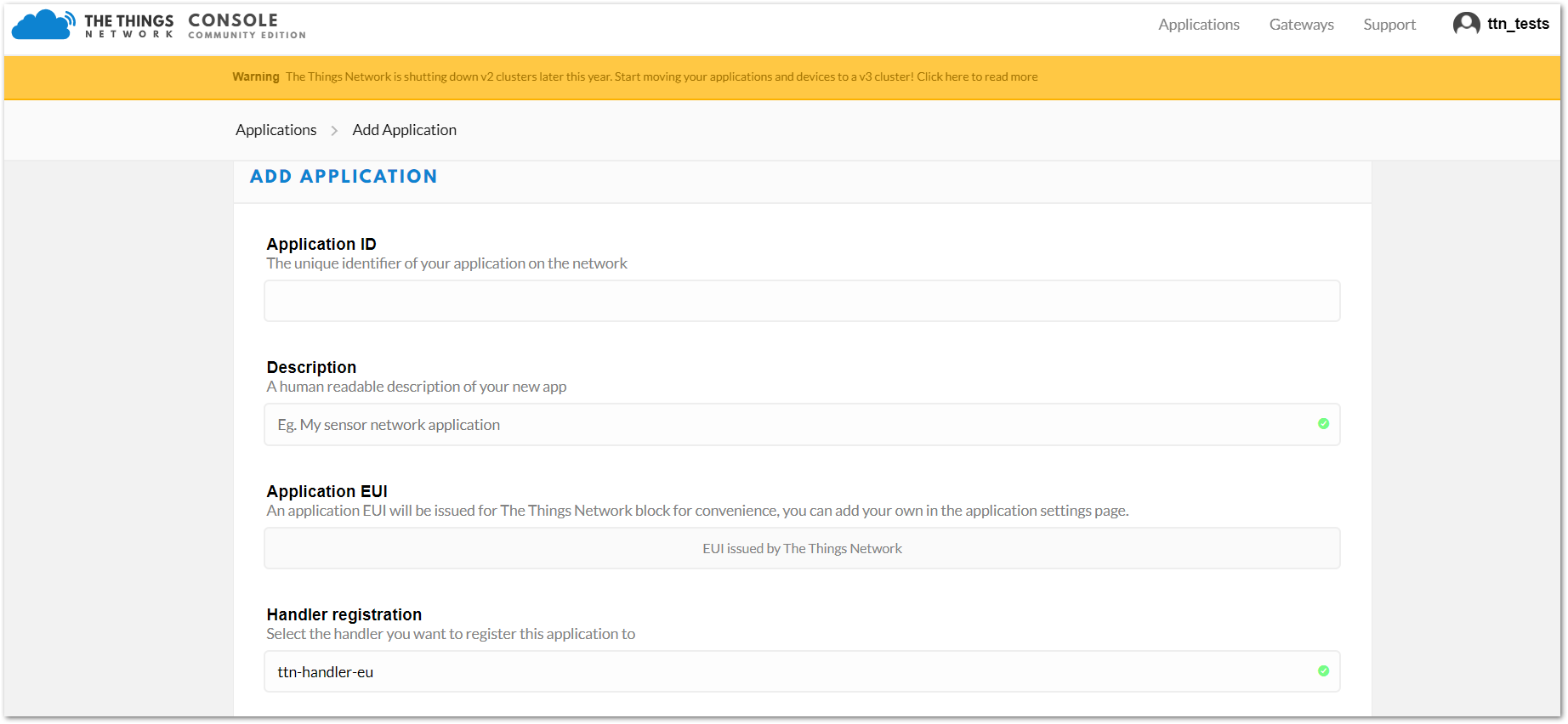Open Support in top navigation
1568x724 pixels.
click(x=1389, y=25)
